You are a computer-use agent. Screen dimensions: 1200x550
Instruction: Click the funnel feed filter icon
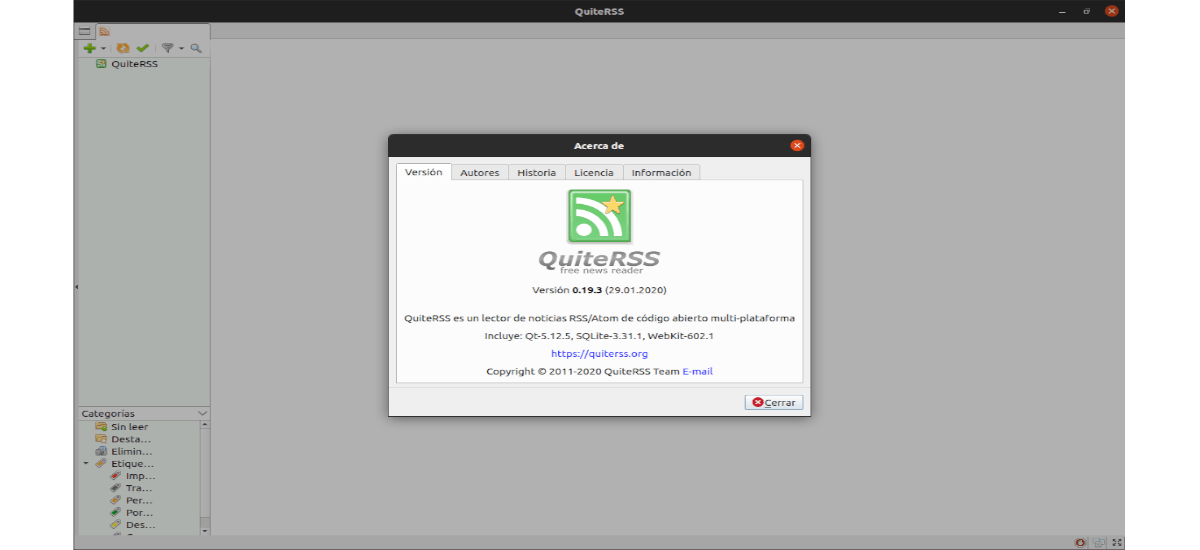(x=168, y=48)
